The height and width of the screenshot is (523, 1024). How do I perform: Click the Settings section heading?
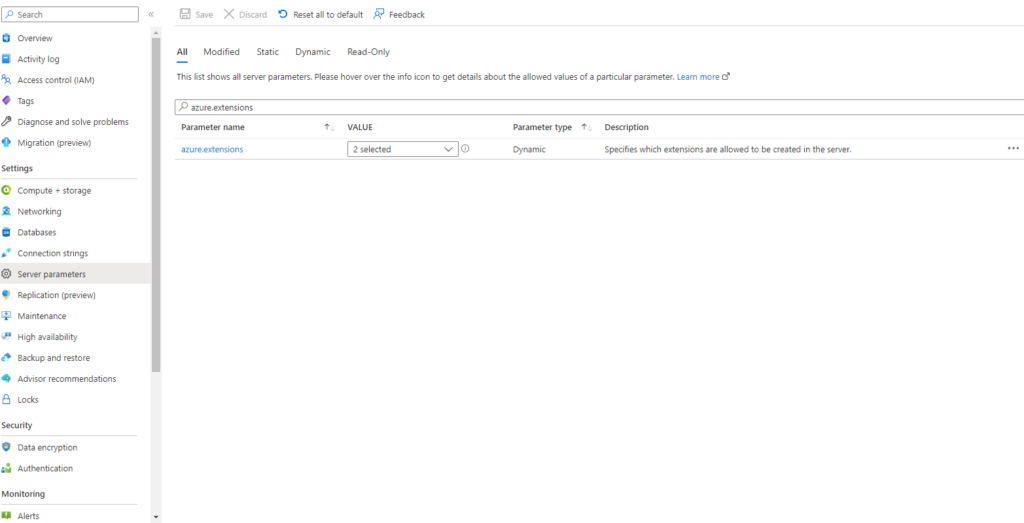point(17,168)
